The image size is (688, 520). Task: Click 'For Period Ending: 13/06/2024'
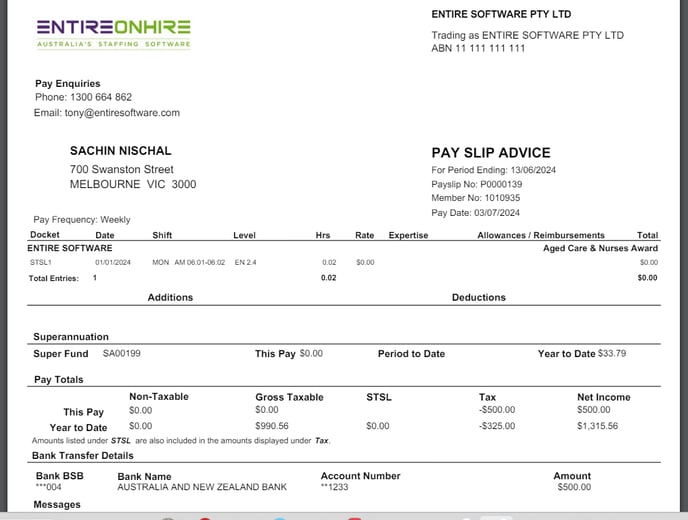click(x=494, y=170)
